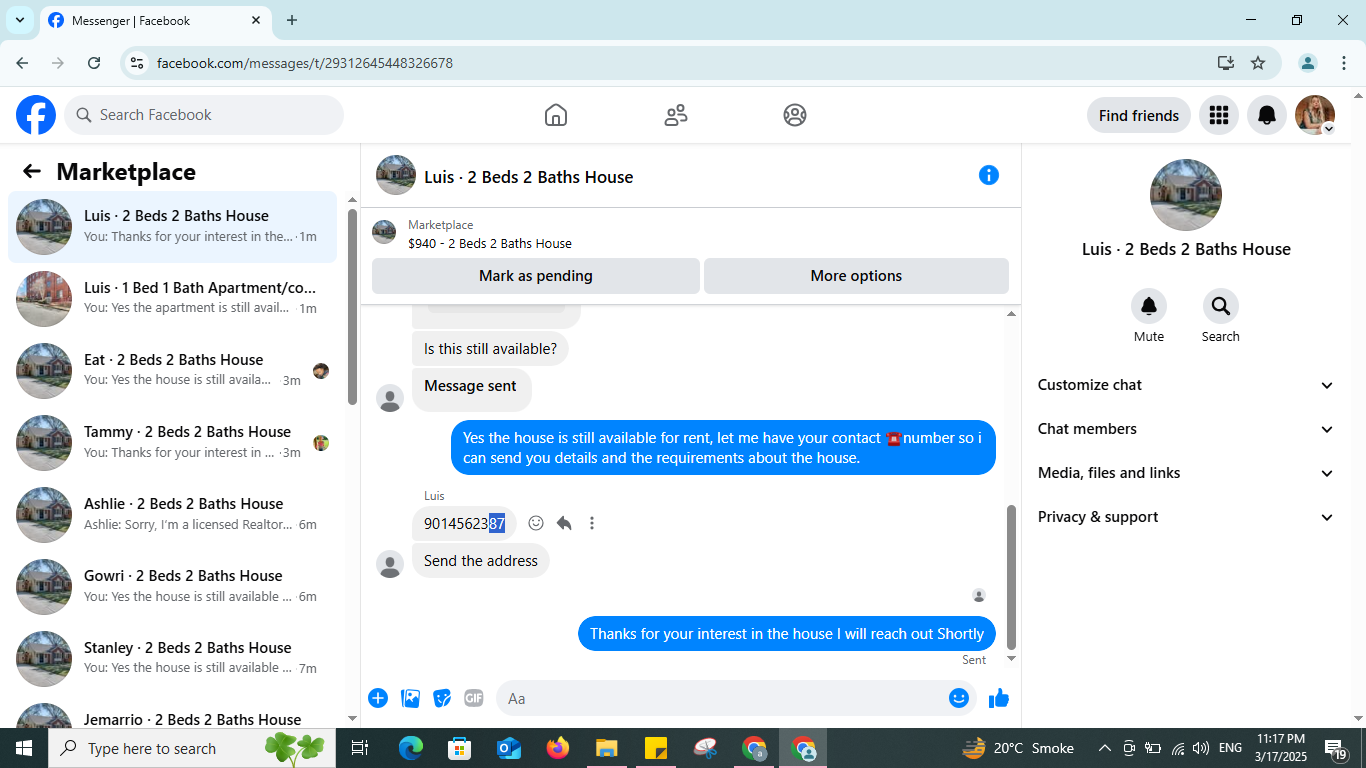The height and width of the screenshot is (768, 1366).
Task: Click the Facebook logo icon
Action: [x=36, y=115]
